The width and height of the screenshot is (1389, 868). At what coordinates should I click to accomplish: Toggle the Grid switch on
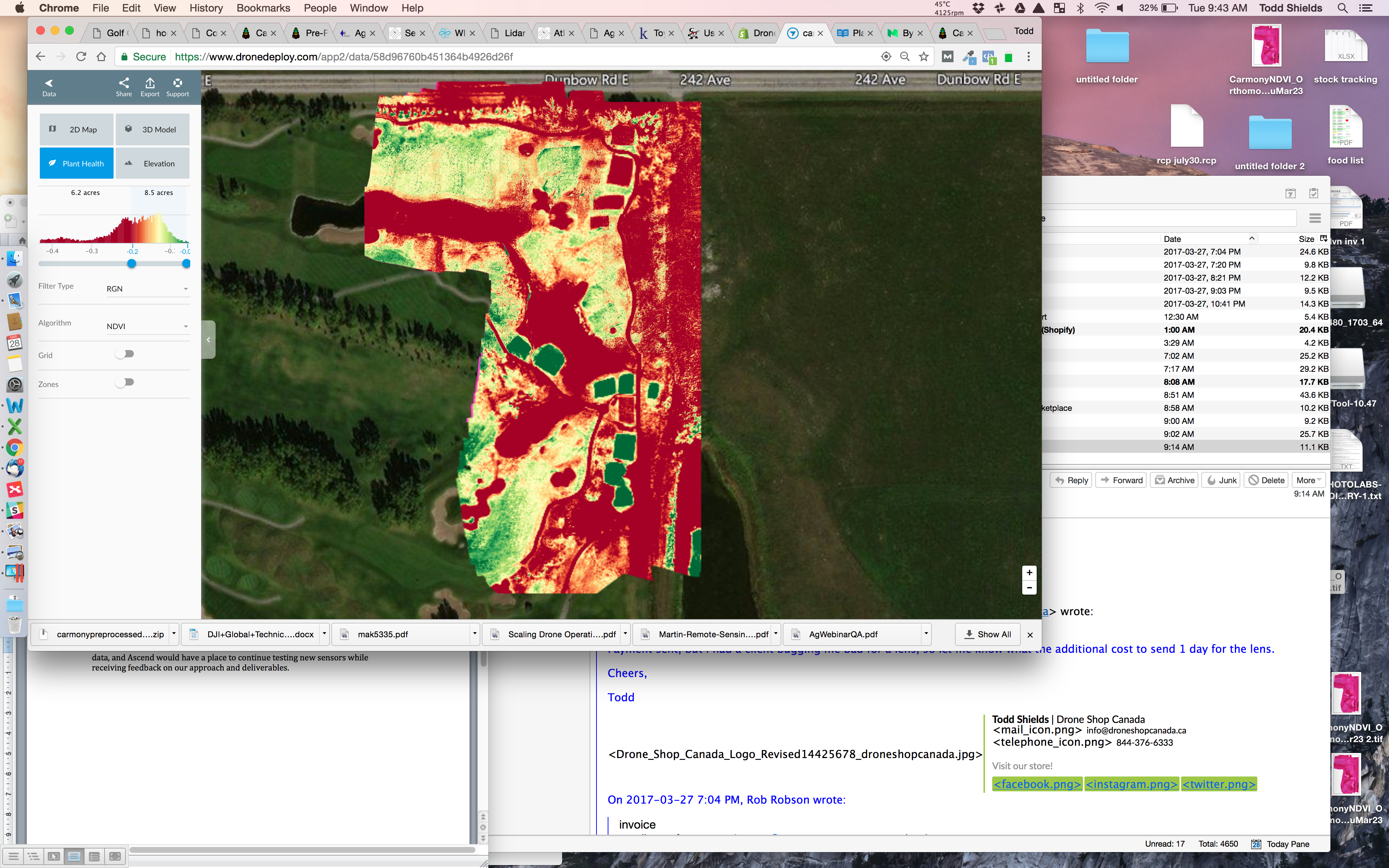point(125,354)
